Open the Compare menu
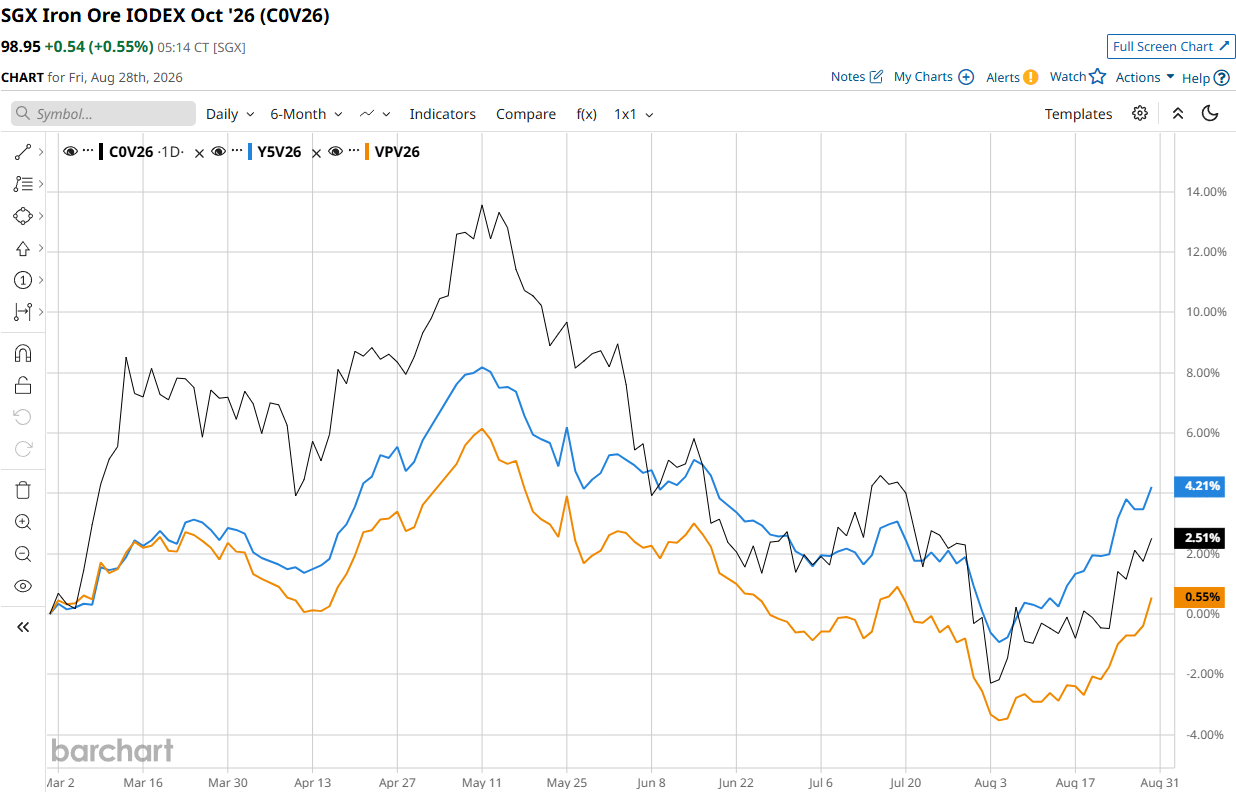 pos(526,114)
